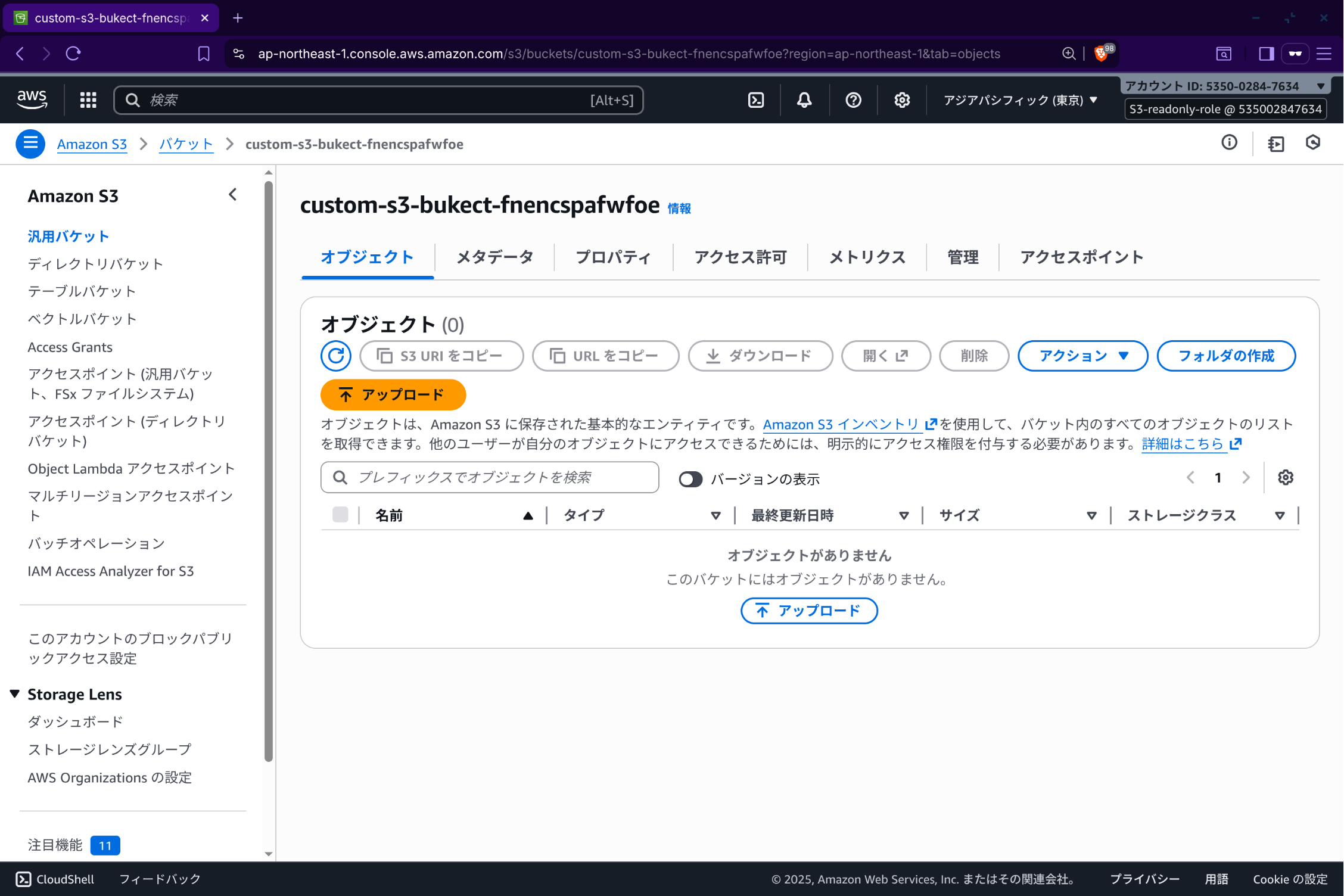Click the hamburger navigation menu icon
Image resolution: width=1344 pixels, height=896 pixels.
click(30, 144)
